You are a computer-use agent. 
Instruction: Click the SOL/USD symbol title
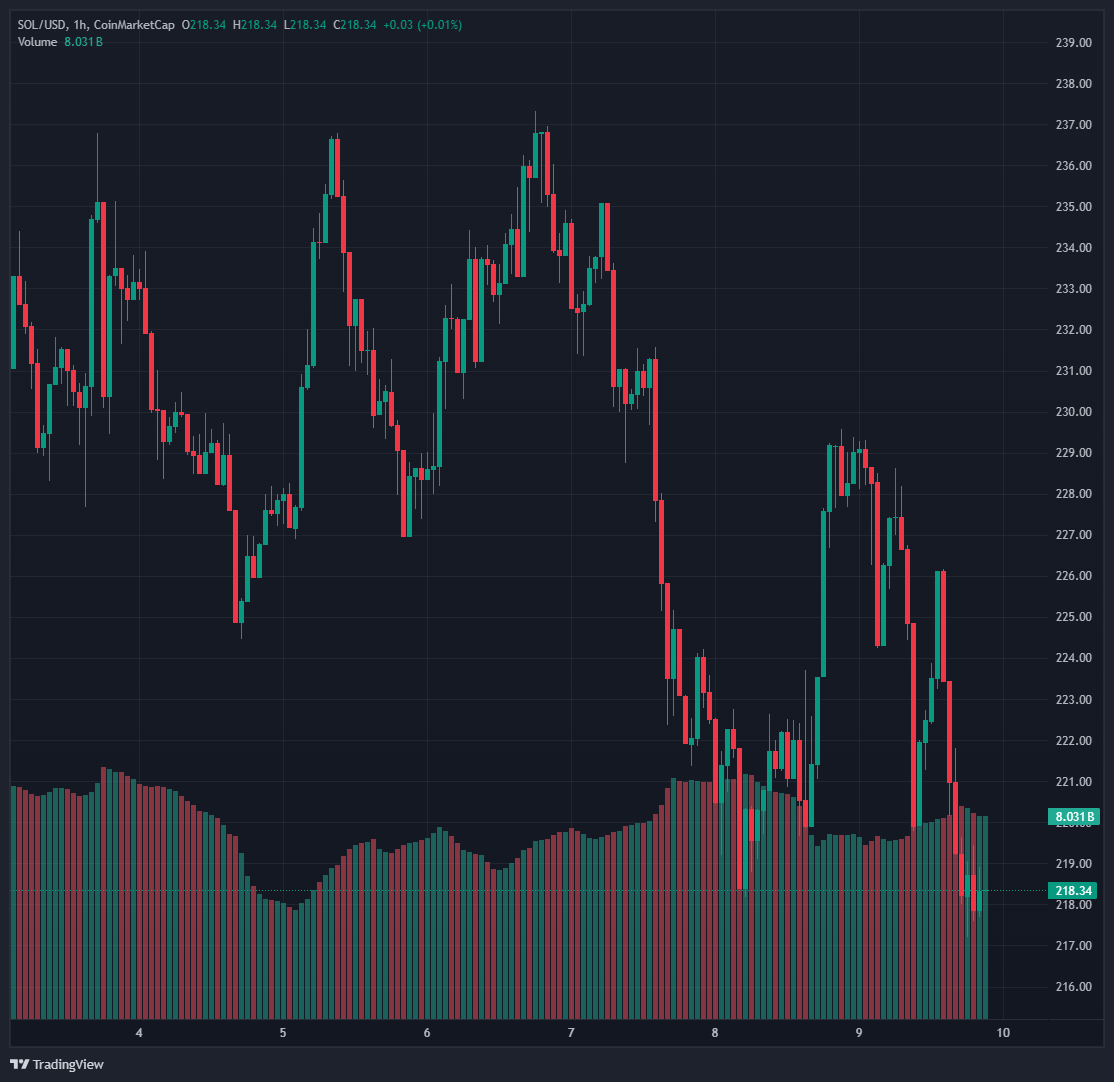click(42, 23)
